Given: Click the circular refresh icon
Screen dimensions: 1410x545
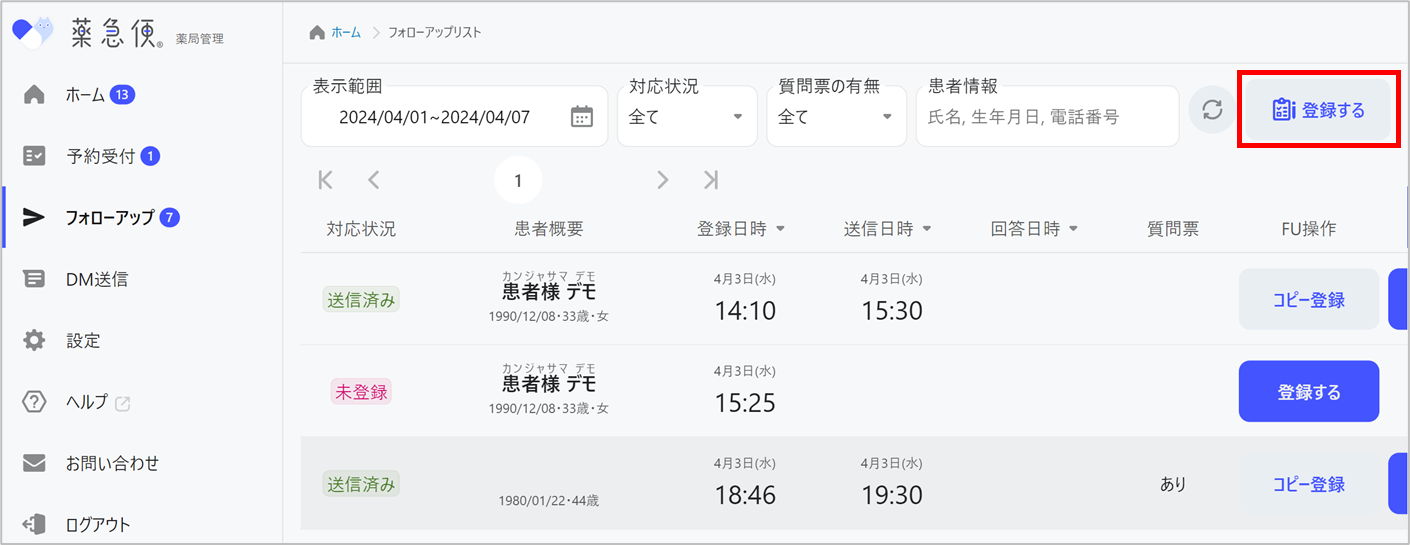Looking at the screenshot, I should pyautogui.click(x=1212, y=110).
